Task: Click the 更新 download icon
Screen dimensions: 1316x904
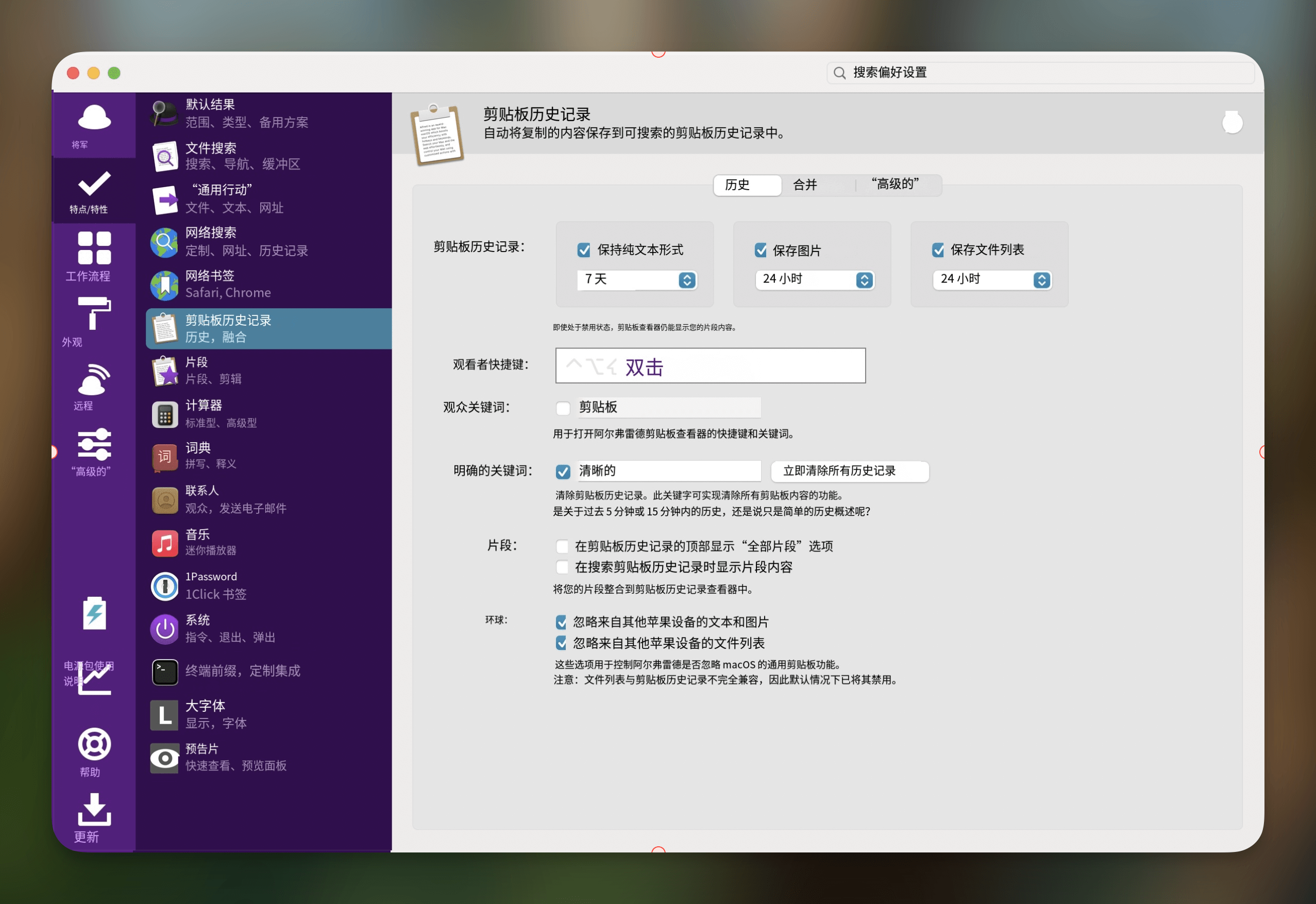Action: (x=94, y=809)
